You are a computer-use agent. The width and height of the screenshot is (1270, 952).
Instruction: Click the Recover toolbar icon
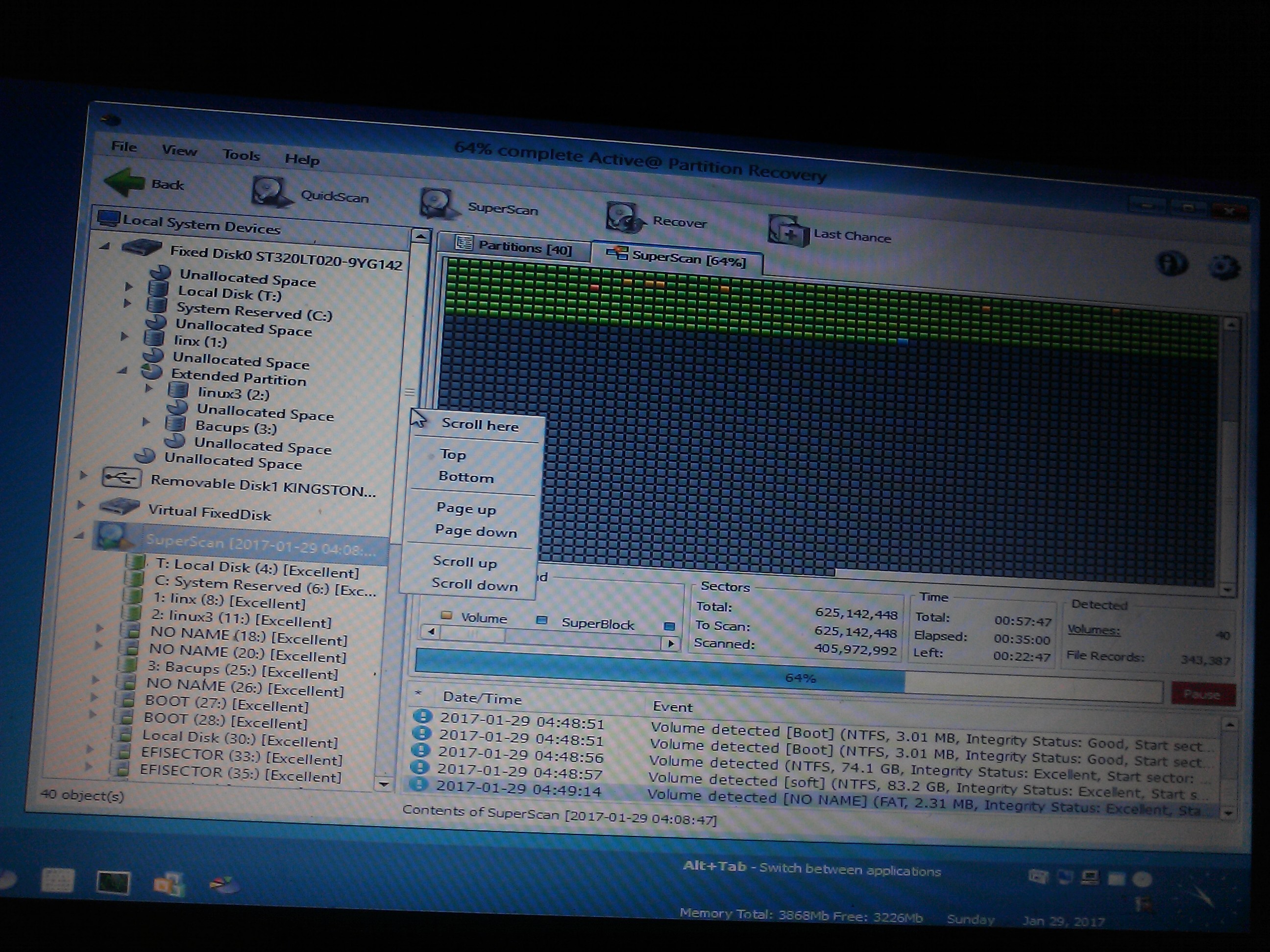pyautogui.click(x=625, y=218)
